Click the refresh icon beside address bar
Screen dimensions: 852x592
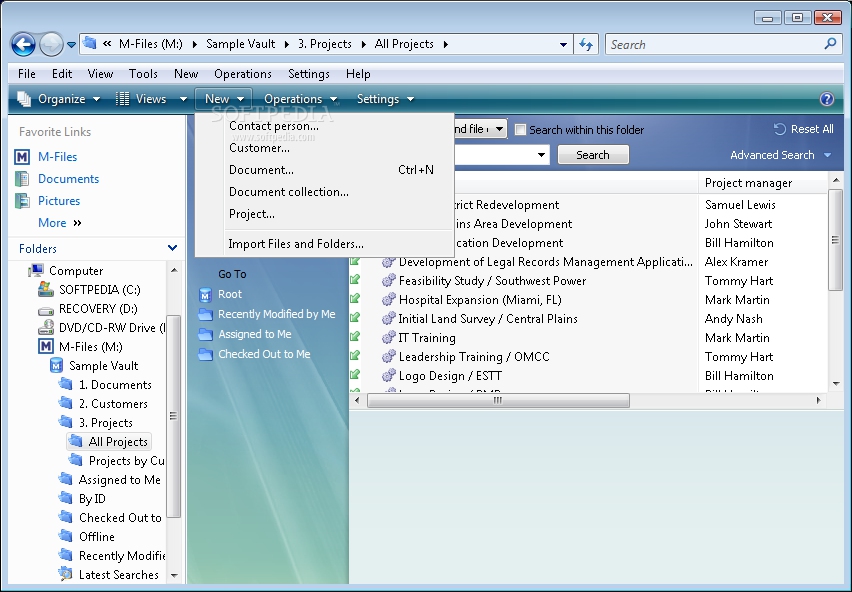586,45
